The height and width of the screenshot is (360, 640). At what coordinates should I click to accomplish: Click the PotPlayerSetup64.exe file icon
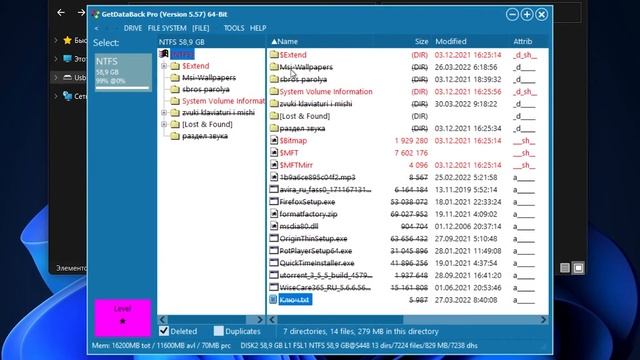[274, 251]
